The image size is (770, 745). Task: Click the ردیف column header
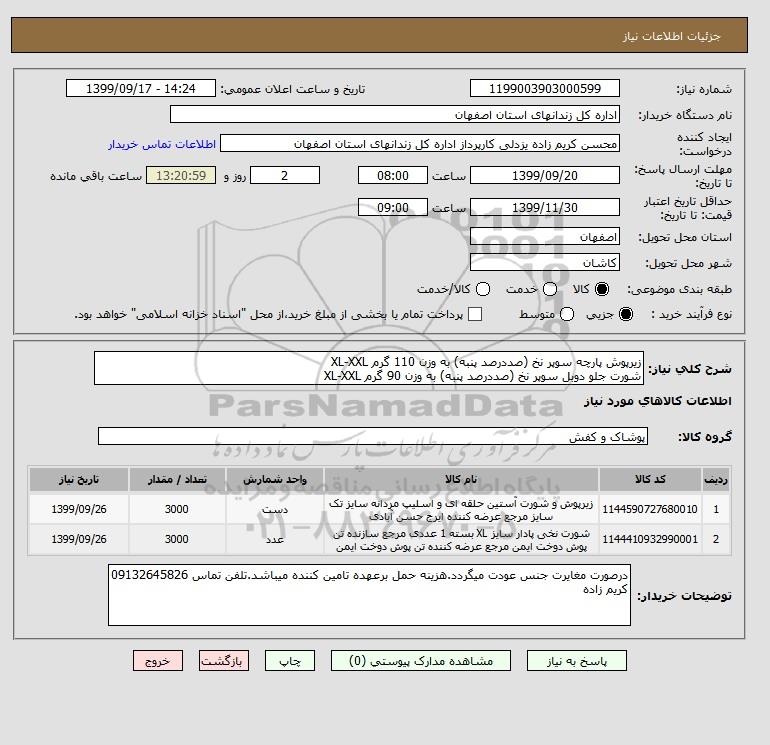716,479
